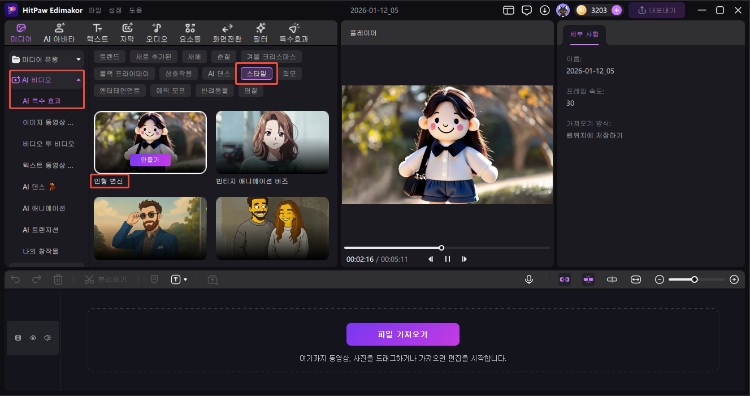Screen dimensions: 750x396
Task: Click the player progress bar handle
Action: 441,248
